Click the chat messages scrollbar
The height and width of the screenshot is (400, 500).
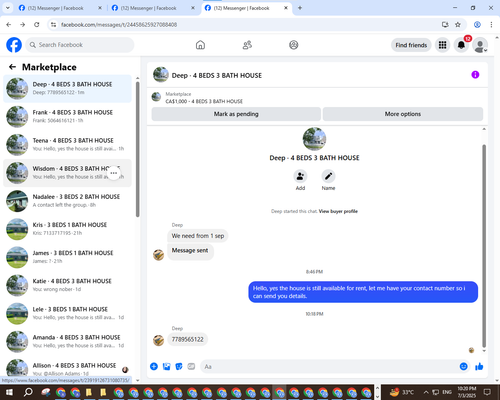tap(484, 246)
